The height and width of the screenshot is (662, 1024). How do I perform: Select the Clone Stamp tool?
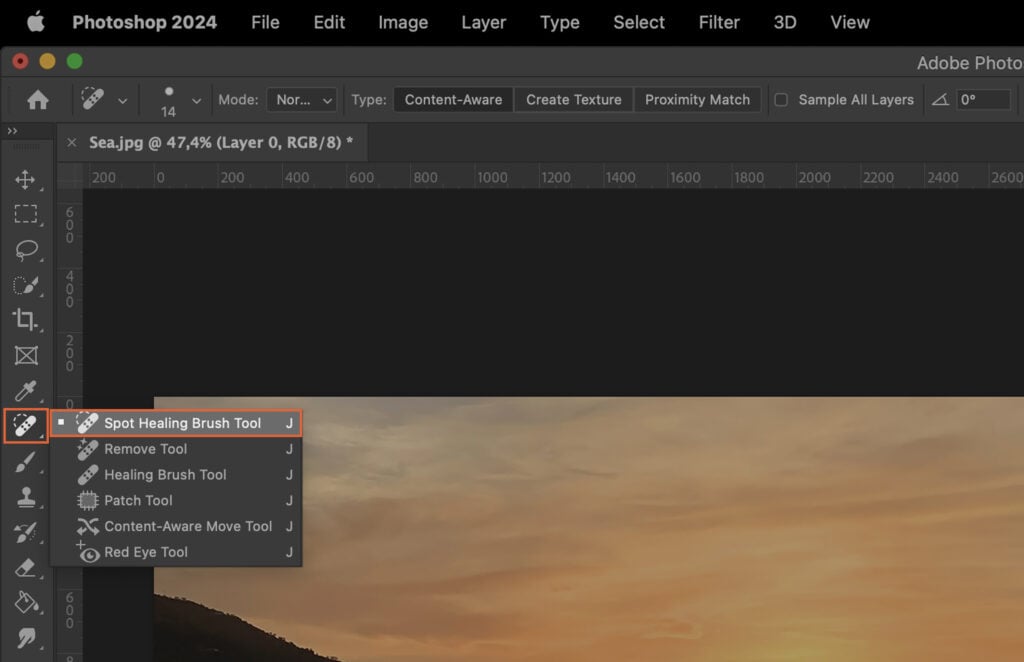[x=27, y=496]
